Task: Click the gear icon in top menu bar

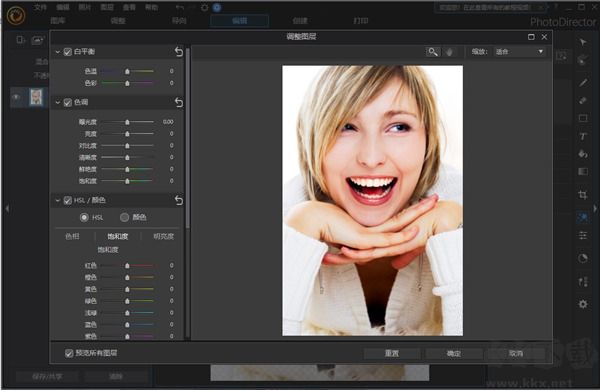Action: pos(205,8)
